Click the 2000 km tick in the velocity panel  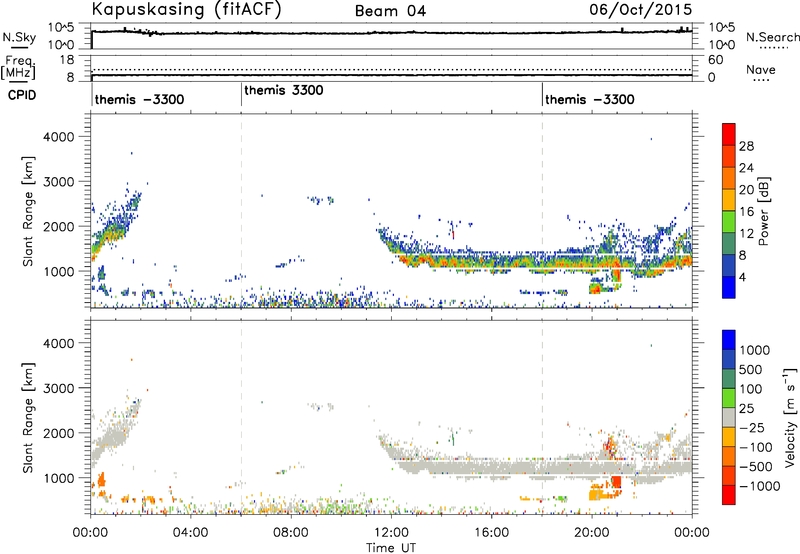click(59, 433)
